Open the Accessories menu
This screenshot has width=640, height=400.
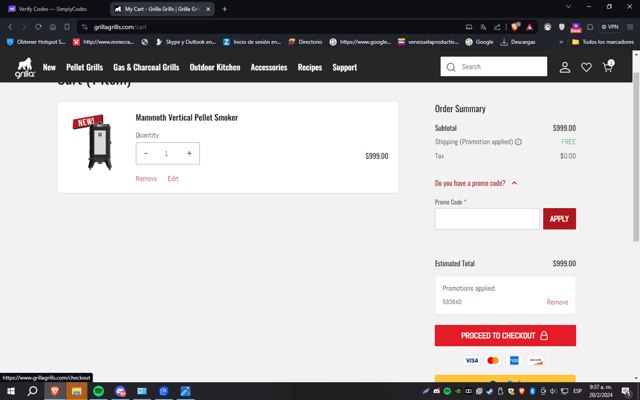point(269,67)
